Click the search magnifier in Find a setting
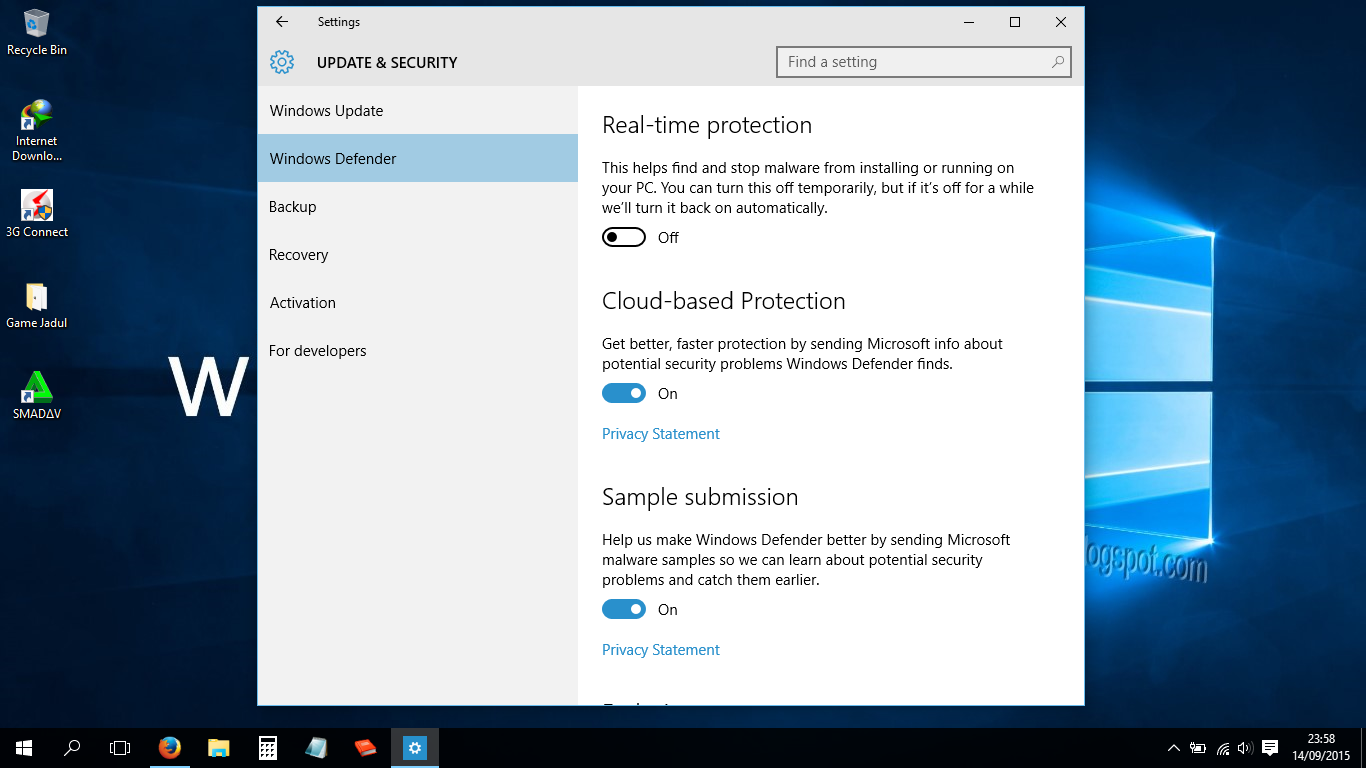 click(1057, 62)
